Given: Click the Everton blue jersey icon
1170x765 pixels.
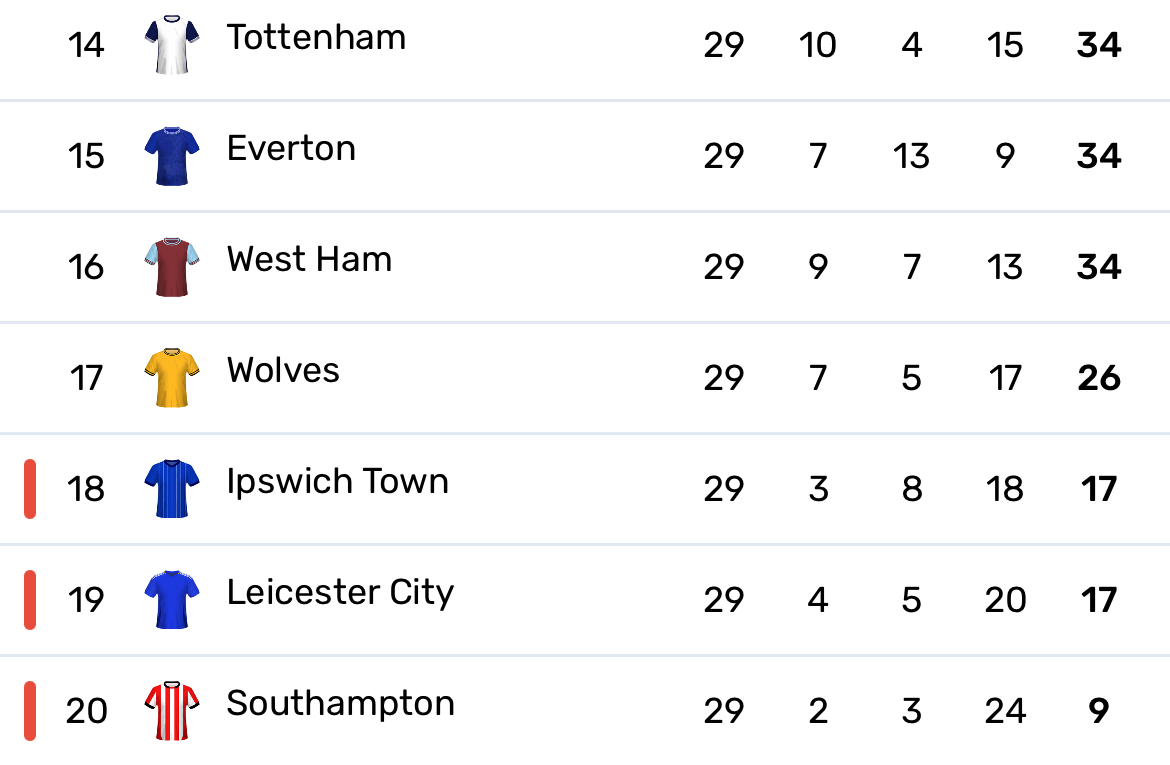Looking at the screenshot, I should [172, 156].
